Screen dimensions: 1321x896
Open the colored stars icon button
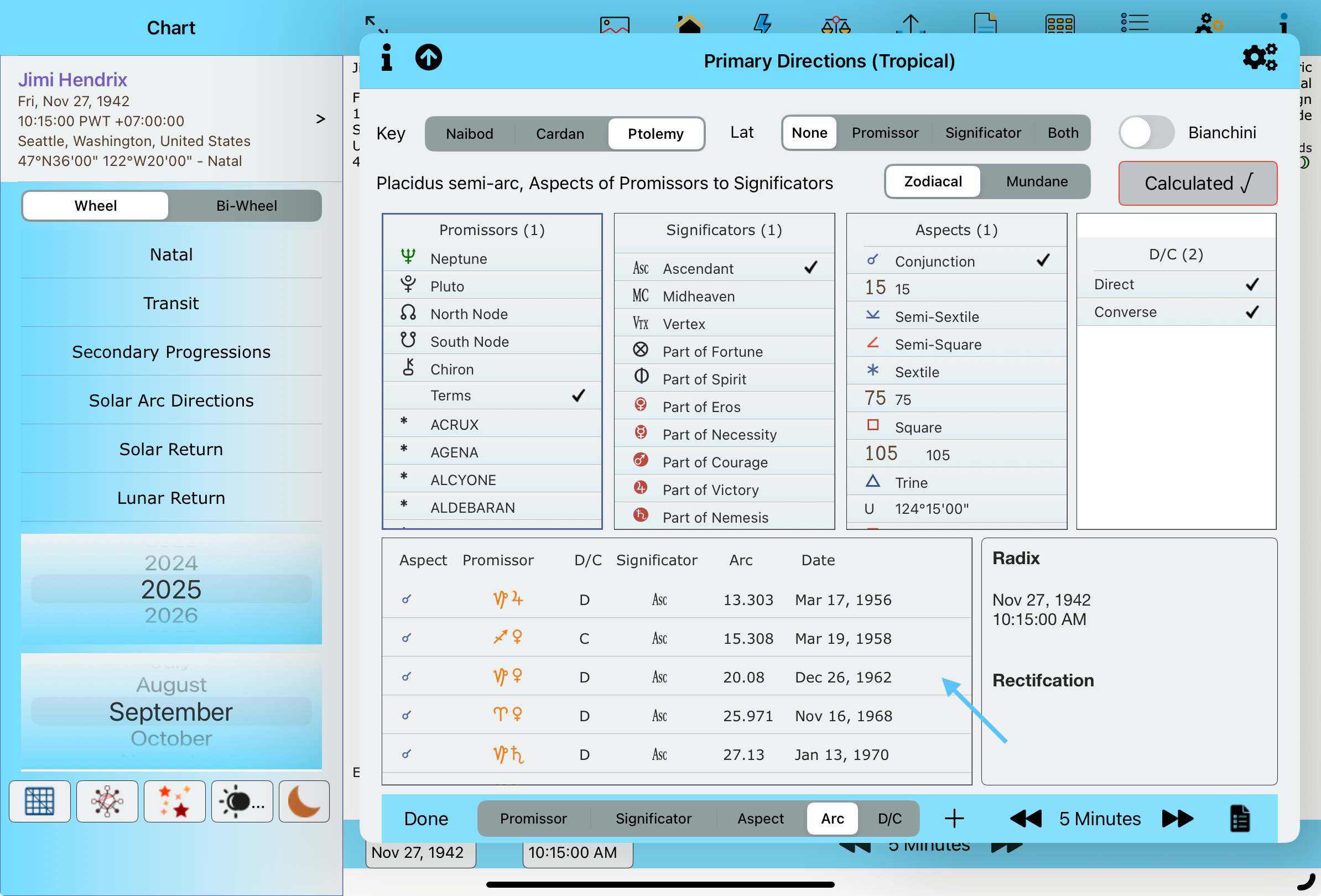pyautogui.click(x=174, y=801)
